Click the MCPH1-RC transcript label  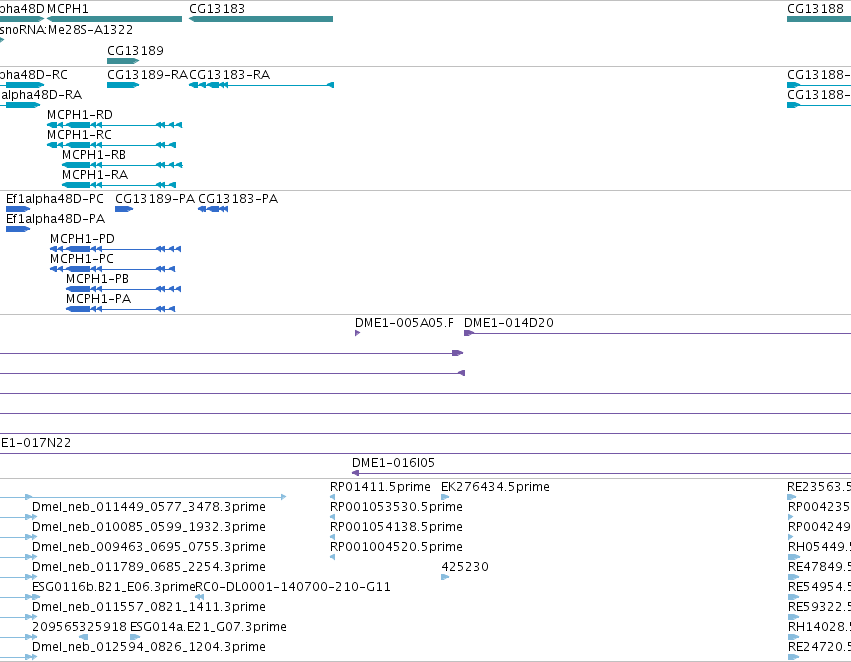[79, 135]
